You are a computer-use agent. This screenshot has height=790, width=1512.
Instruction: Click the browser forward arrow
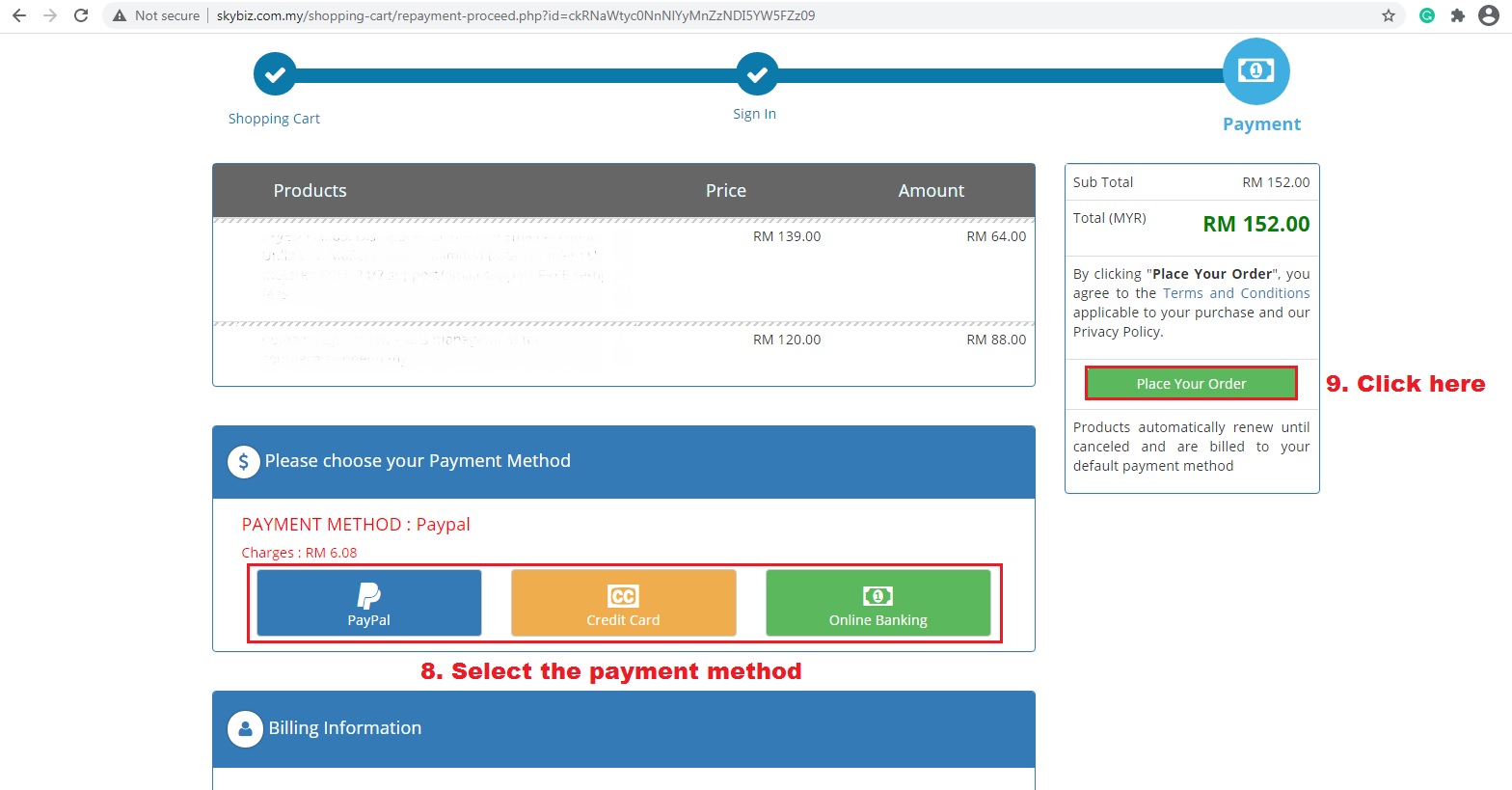[50, 15]
